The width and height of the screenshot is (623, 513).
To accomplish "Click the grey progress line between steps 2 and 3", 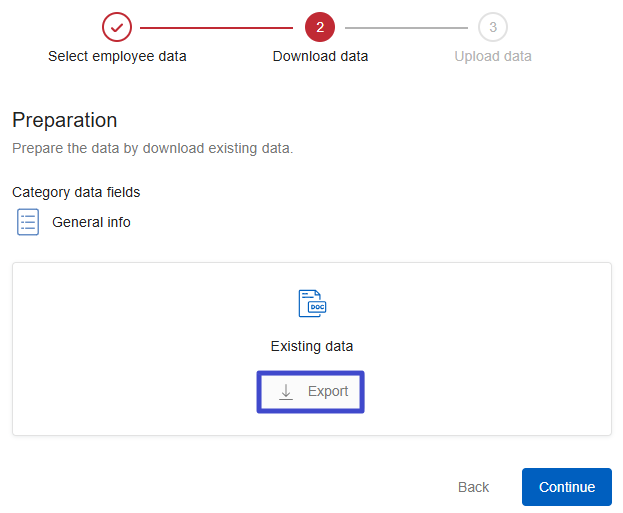I will click(x=408, y=27).
